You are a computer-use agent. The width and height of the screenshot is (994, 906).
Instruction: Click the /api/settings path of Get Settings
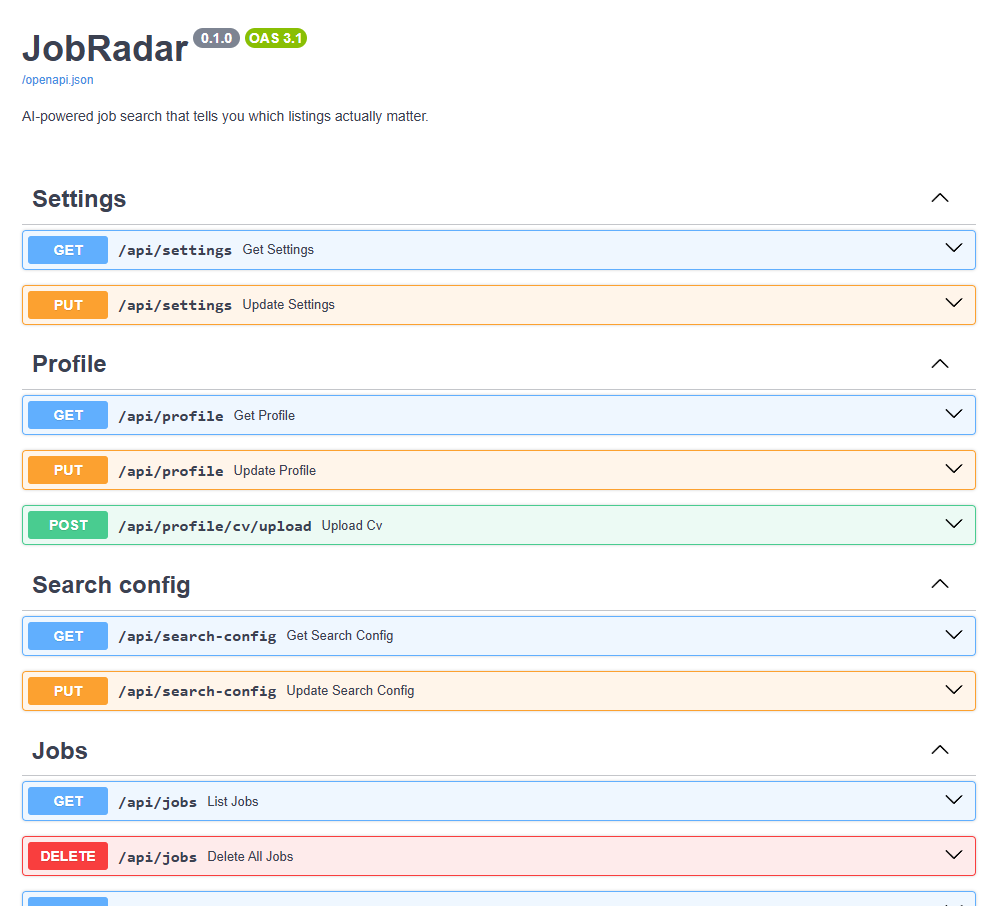tap(175, 250)
